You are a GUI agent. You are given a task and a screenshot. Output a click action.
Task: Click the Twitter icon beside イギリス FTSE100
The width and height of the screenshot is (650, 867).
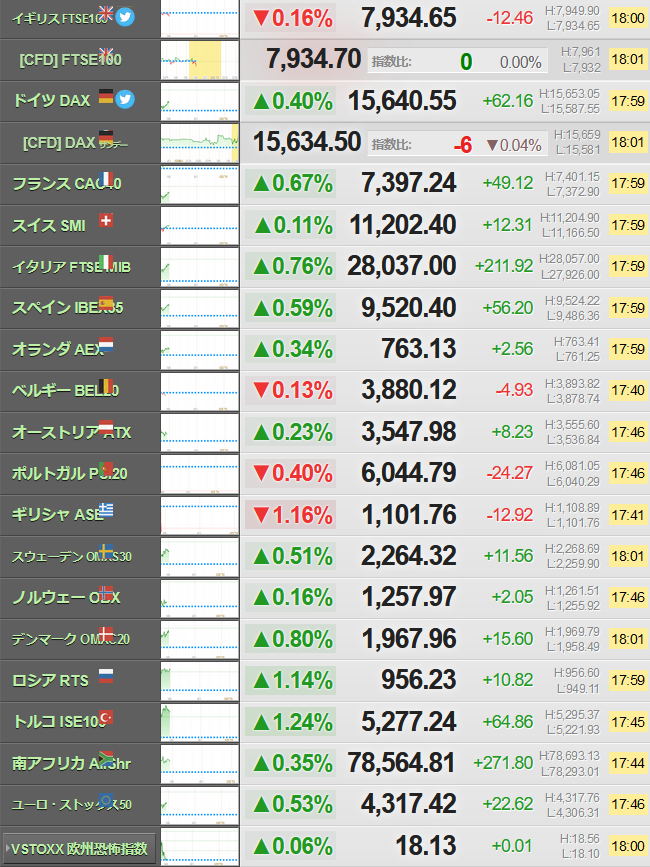point(125,17)
